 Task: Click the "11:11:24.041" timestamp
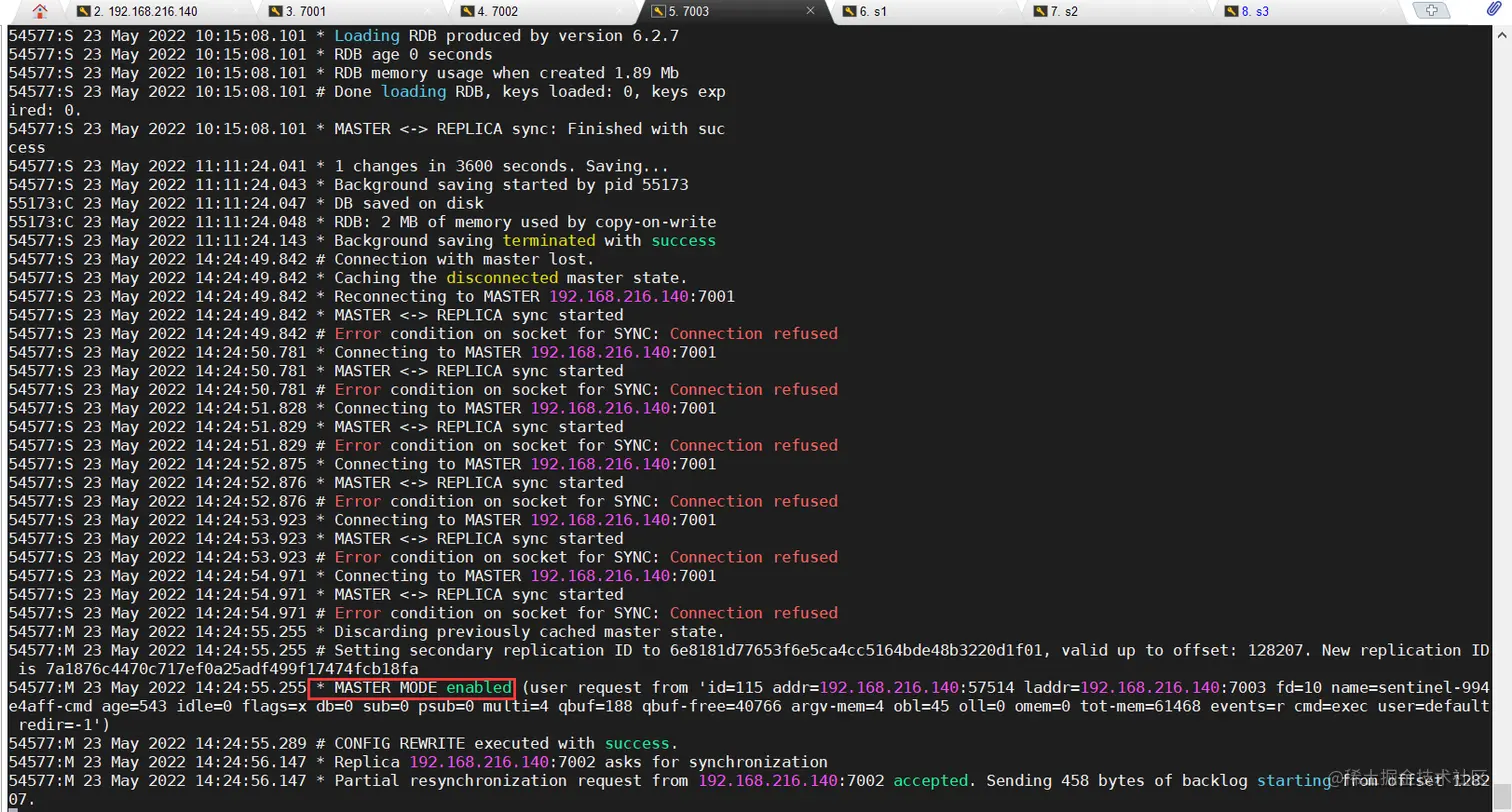pos(250,166)
